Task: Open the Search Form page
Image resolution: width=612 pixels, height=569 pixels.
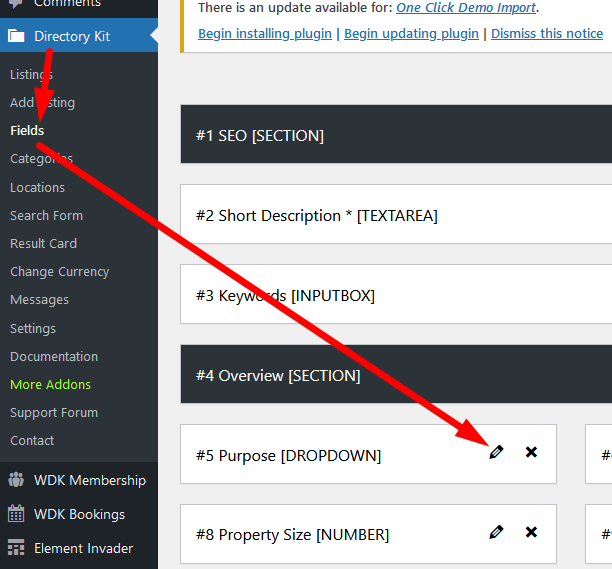Action: (46, 215)
